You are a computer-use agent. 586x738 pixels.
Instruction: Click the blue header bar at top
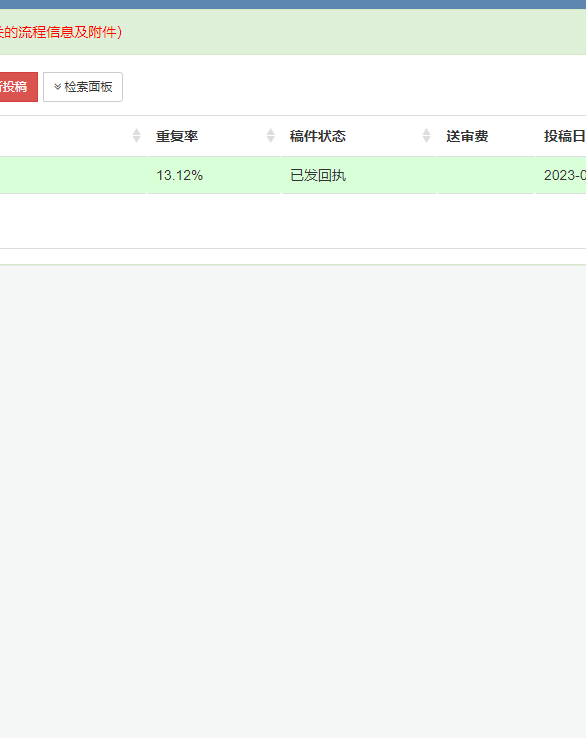pyautogui.click(x=293, y=4)
